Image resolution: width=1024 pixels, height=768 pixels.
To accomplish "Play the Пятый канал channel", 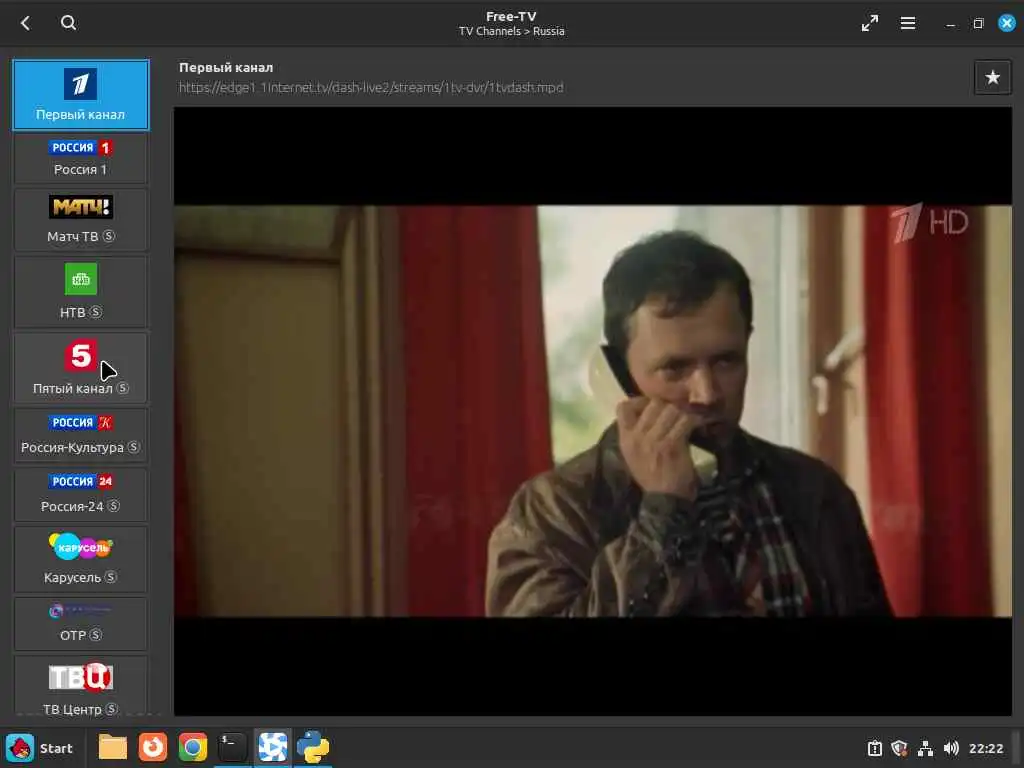I will coord(81,368).
